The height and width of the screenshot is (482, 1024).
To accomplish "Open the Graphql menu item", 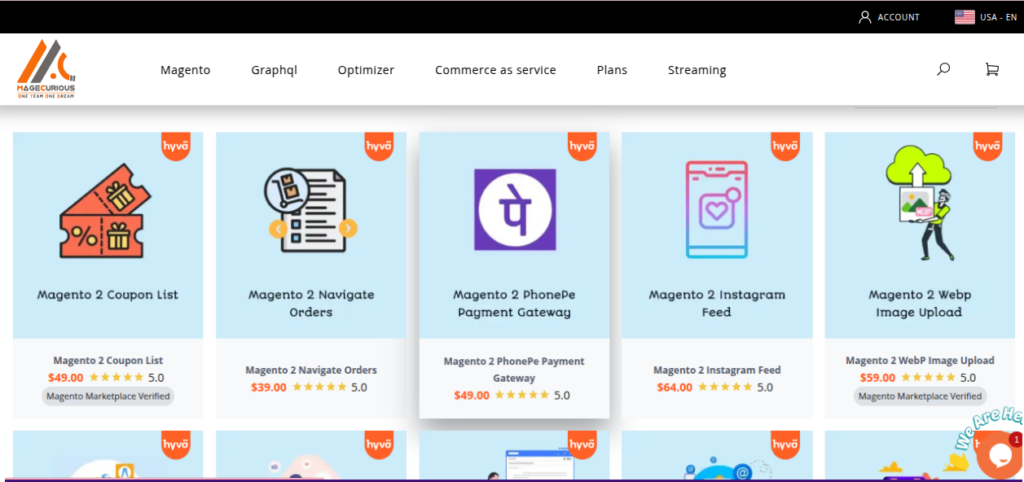I will point(274,70).
